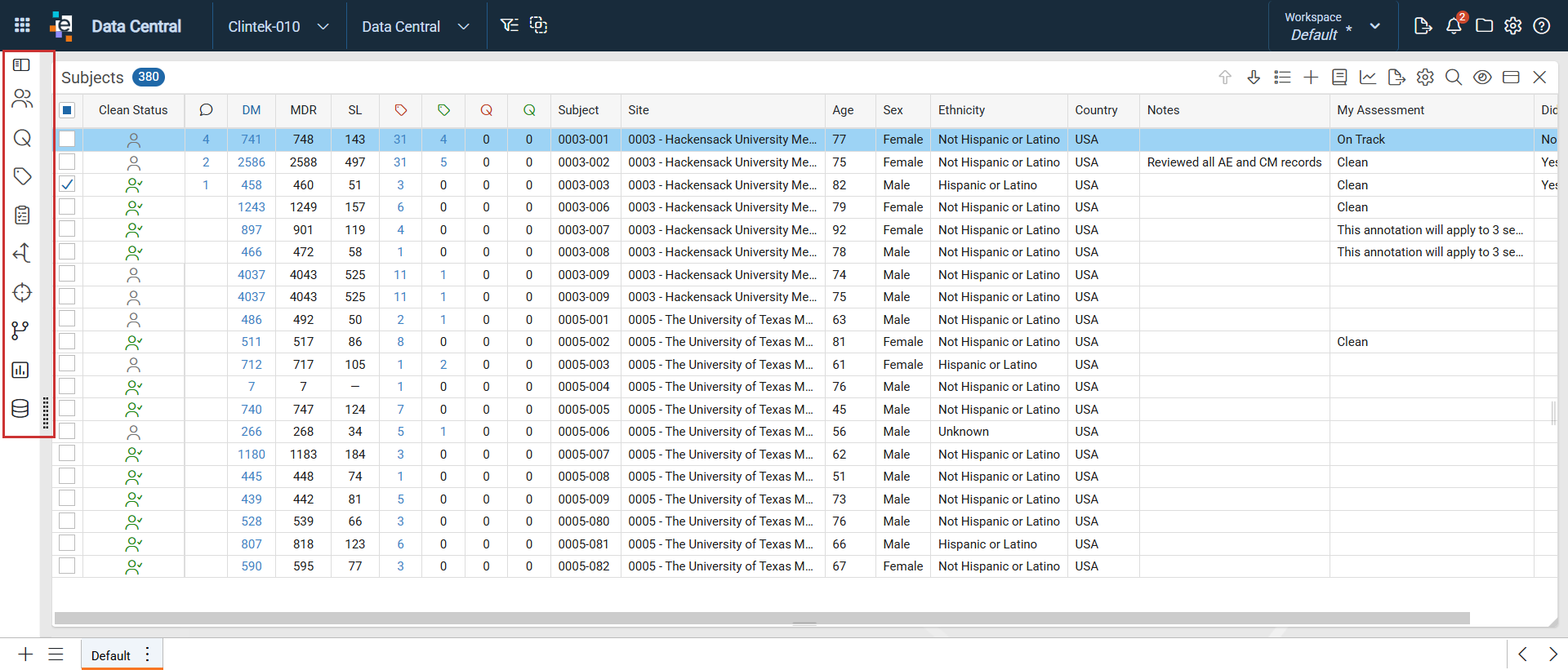The width and height of the screenshot is (1568, 670).
Task: Click the export file icon in Subjects toolbar
Action: 1396,78
